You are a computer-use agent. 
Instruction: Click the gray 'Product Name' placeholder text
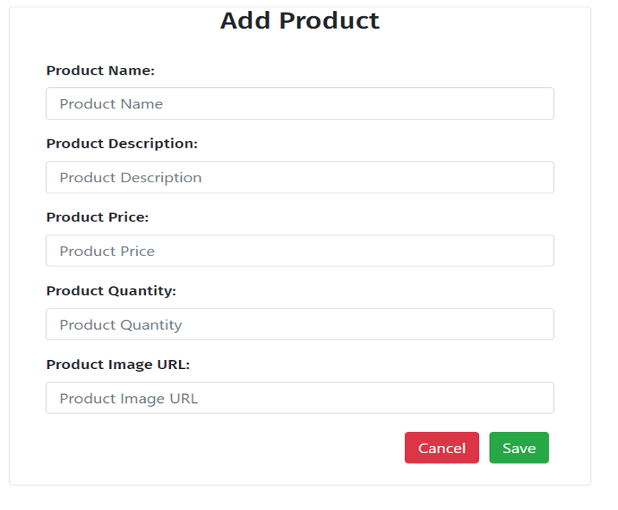pyautogui.click(x=111, y=104)
